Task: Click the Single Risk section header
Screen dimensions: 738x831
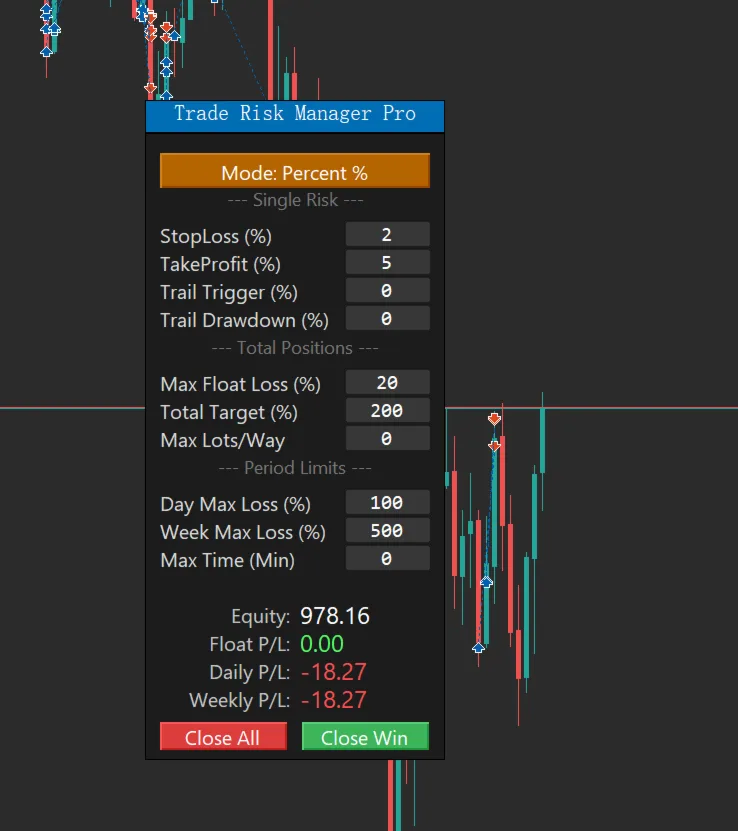Action: 295,200
